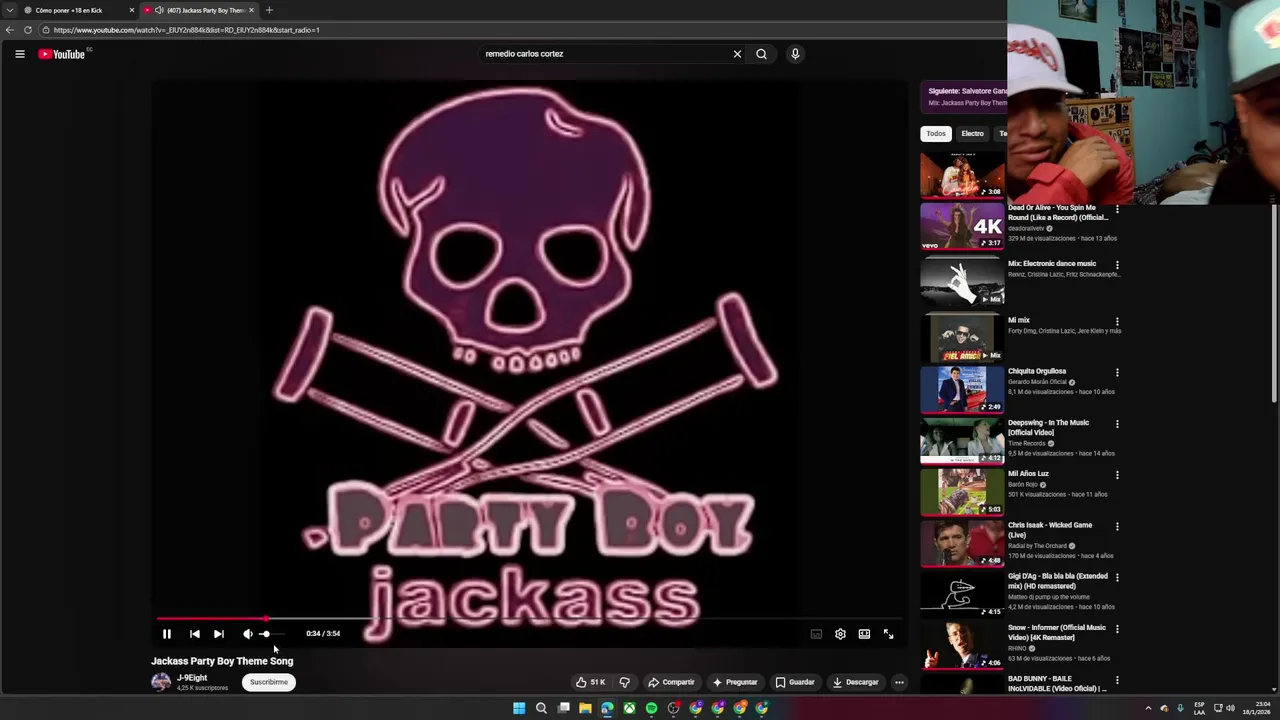Image resolution: width=1280 pixels, height=720 pixels.
Task: Adjust the volume slider handle
Action: click(265, 634)
